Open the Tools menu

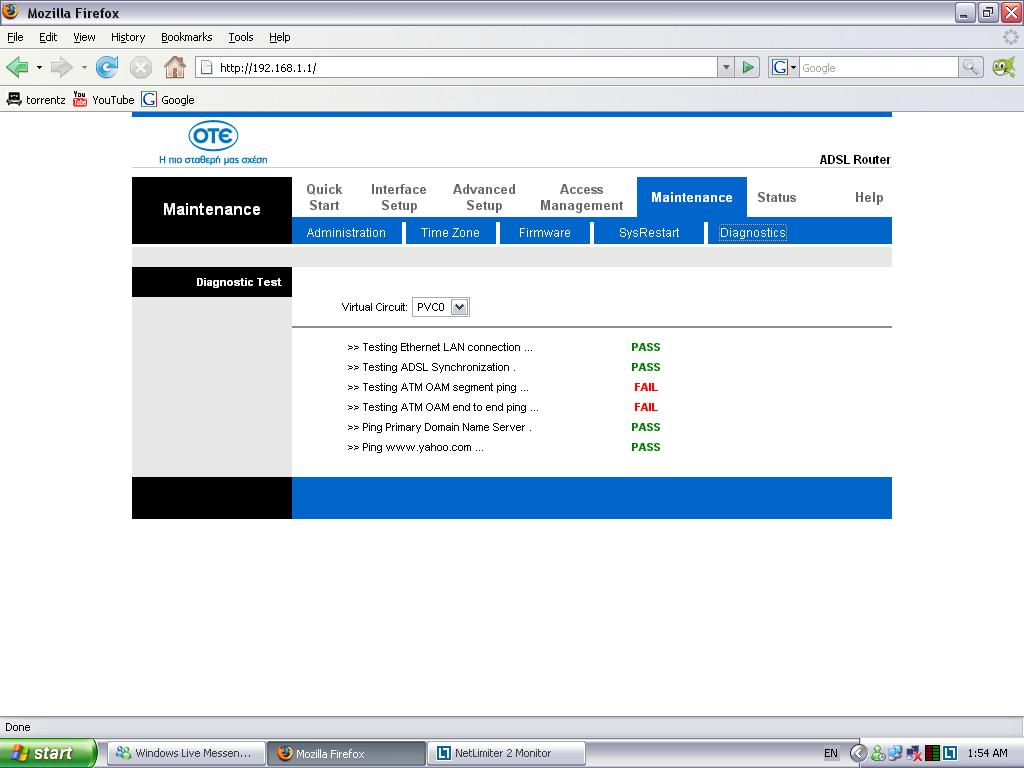[240, 37]
